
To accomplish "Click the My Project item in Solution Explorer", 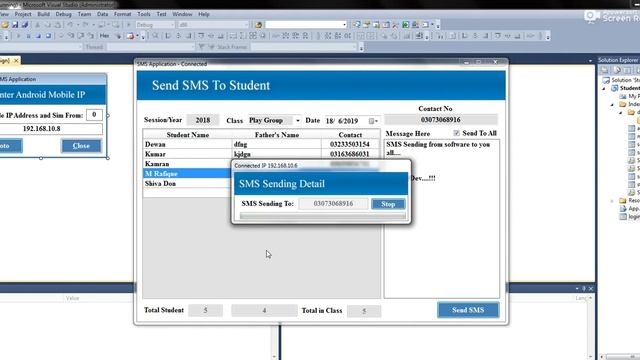I will pyautogui.click(x=629, y=96).
